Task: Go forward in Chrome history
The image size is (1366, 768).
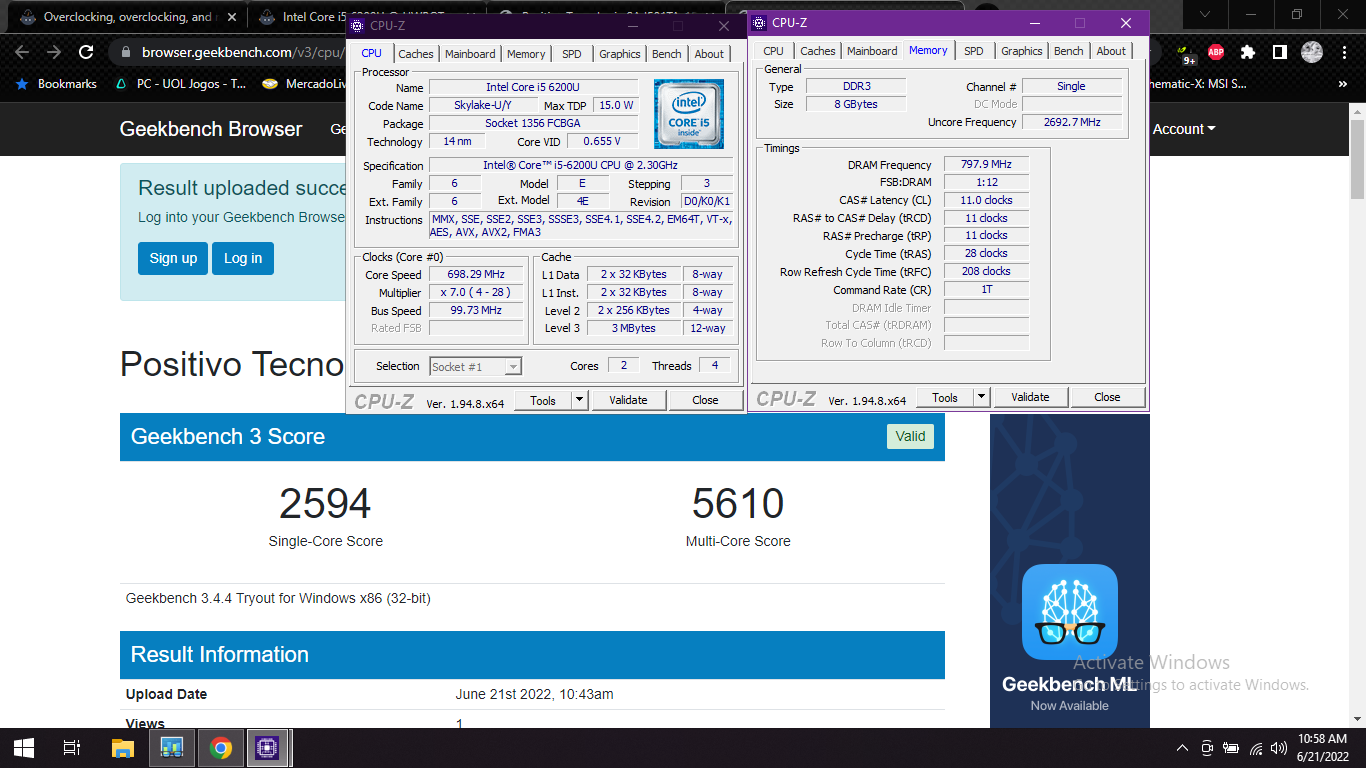Action: [x=54, y=52]
